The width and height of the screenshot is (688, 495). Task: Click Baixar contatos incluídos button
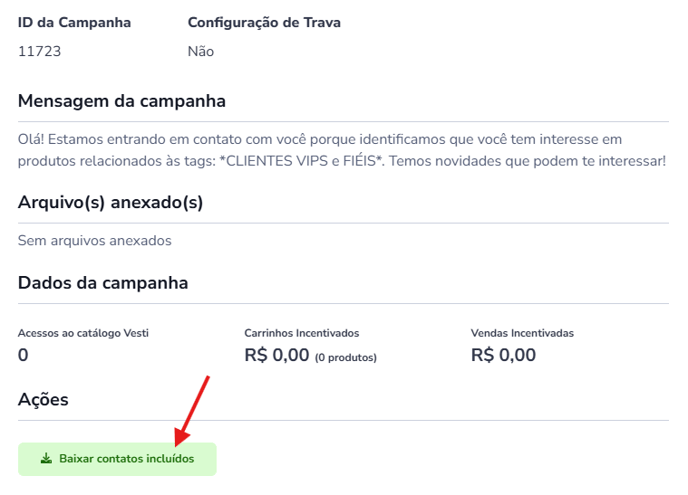pos(117,459)
